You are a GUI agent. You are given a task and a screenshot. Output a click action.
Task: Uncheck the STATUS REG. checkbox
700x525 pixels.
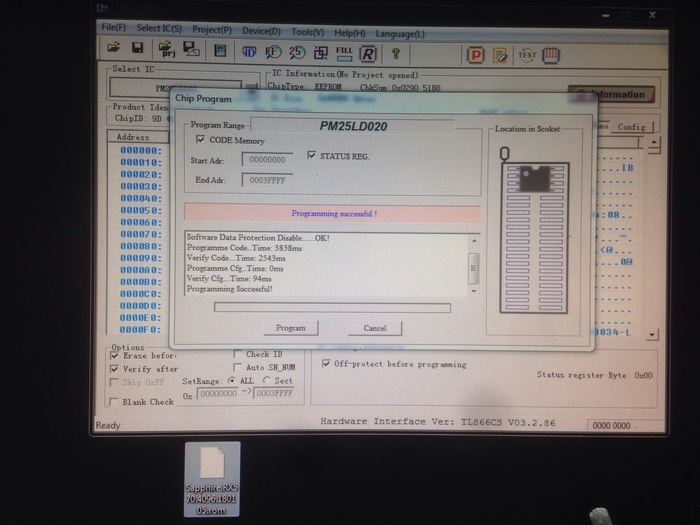311,156
